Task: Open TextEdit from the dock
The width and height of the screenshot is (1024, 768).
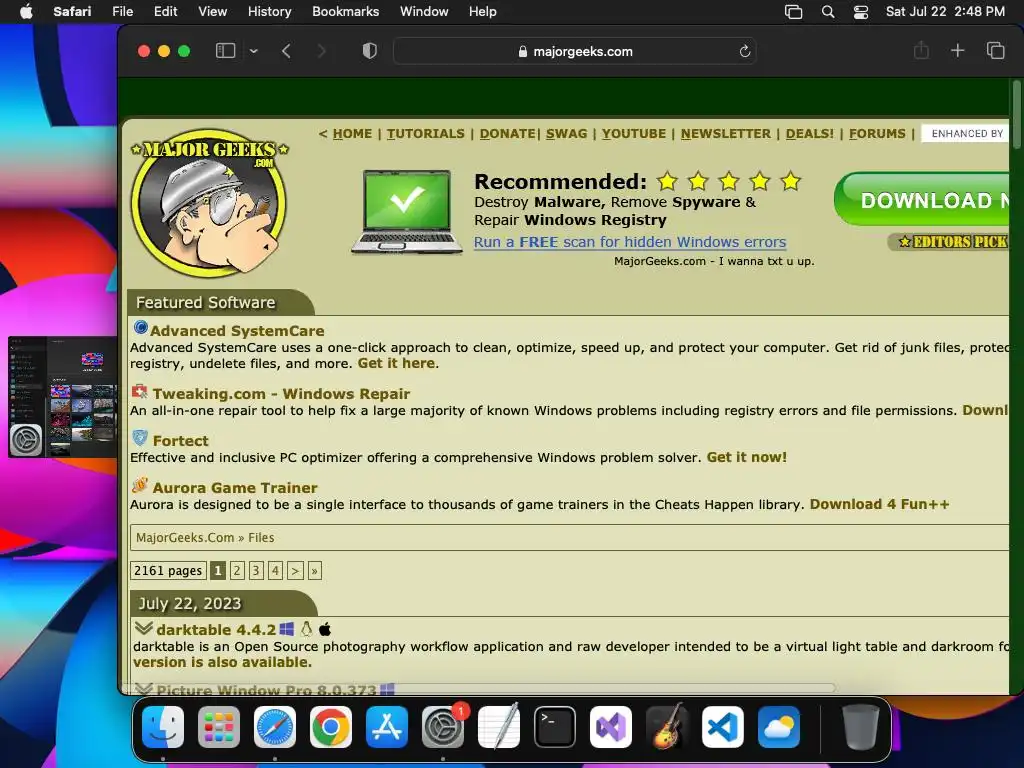Action: 499,727
